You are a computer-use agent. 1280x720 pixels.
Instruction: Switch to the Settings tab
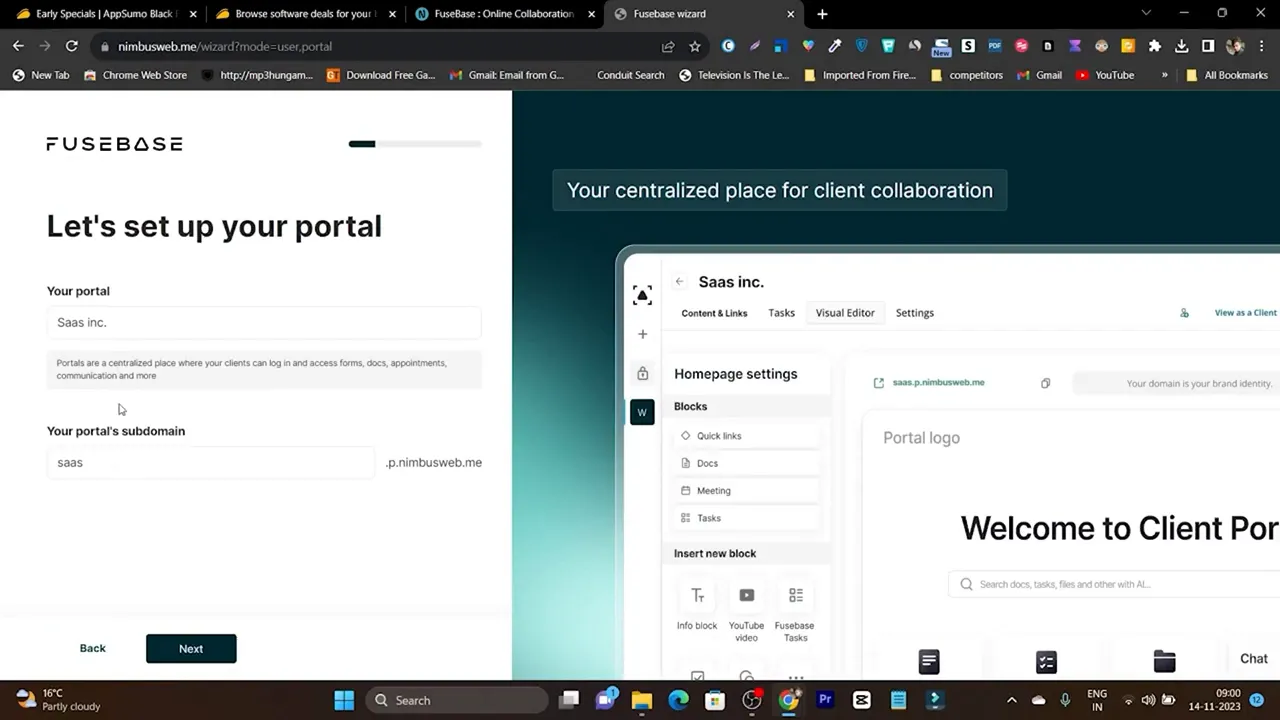(x=914, y=312)
